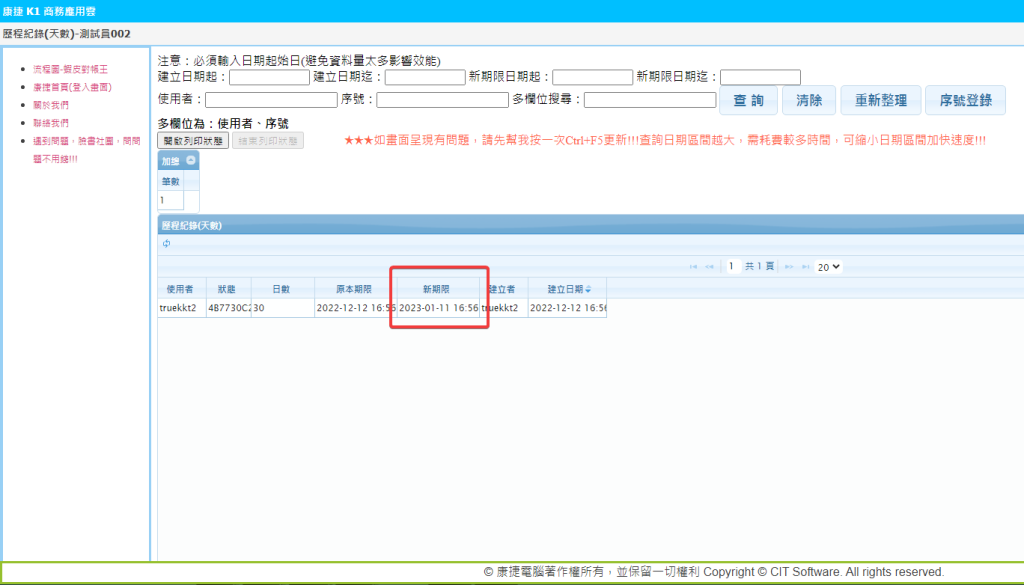Open 康捷首頁(登入畫面) link

click(71, 87)
